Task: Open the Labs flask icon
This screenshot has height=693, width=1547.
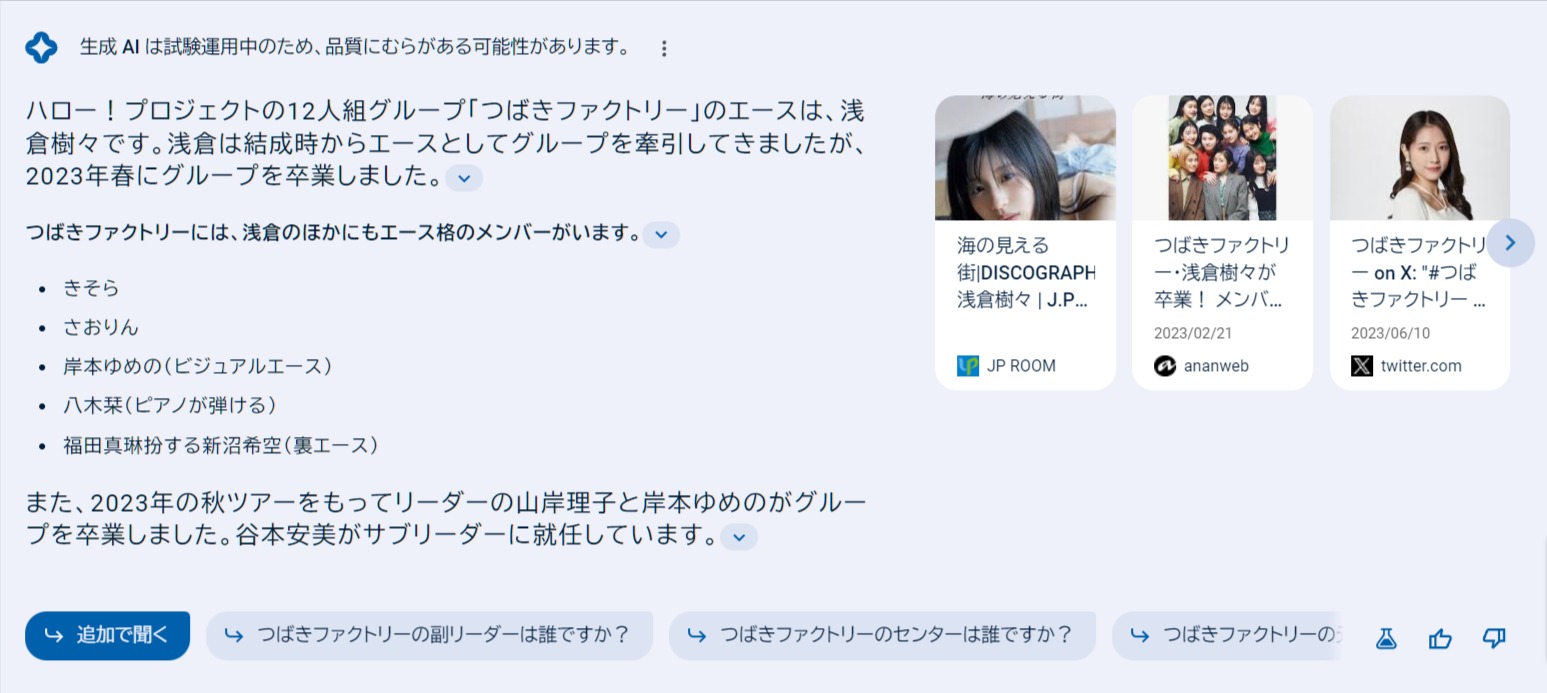Action: point(1385,638)
